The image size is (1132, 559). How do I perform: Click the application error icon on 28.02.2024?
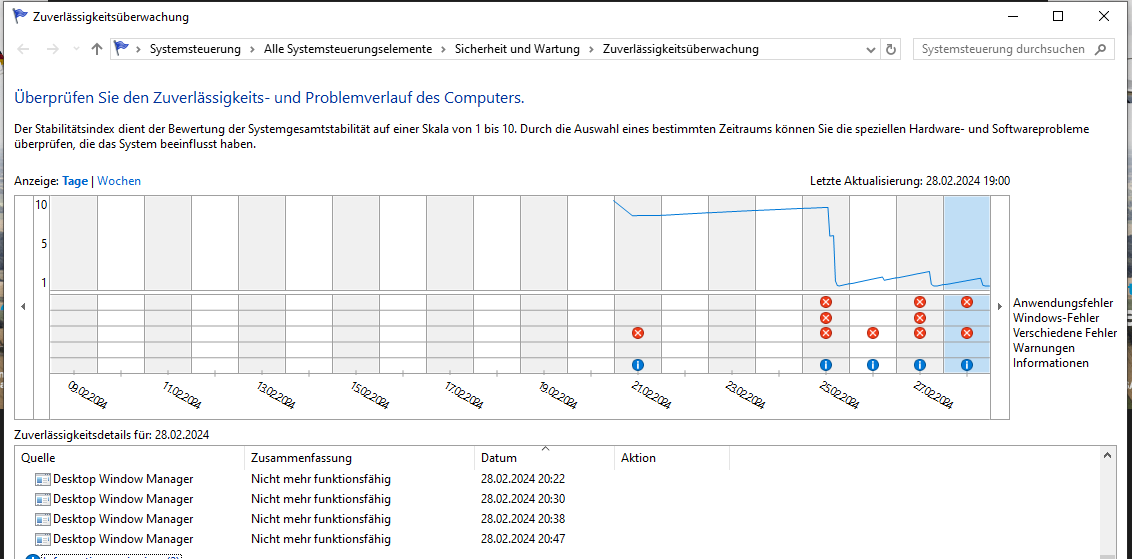[x=967, y=302]
